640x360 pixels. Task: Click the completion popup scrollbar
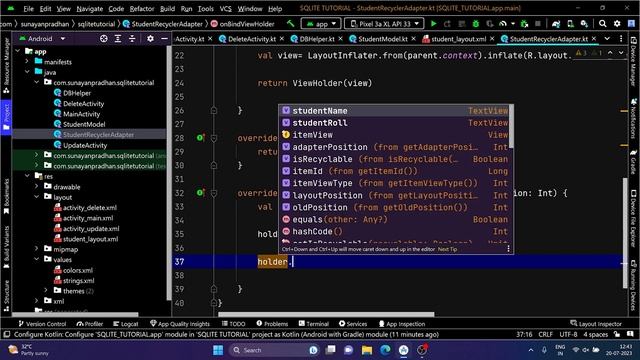click(x=511, y=127)
